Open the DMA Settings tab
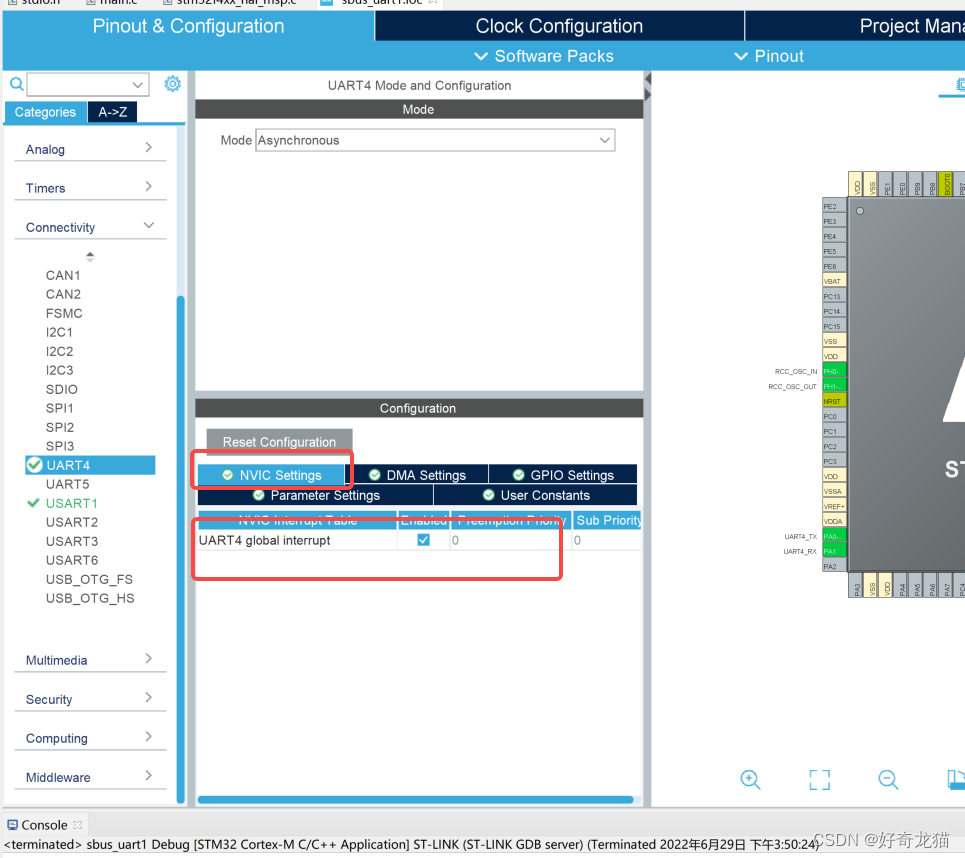 click(x=417, y=475)
